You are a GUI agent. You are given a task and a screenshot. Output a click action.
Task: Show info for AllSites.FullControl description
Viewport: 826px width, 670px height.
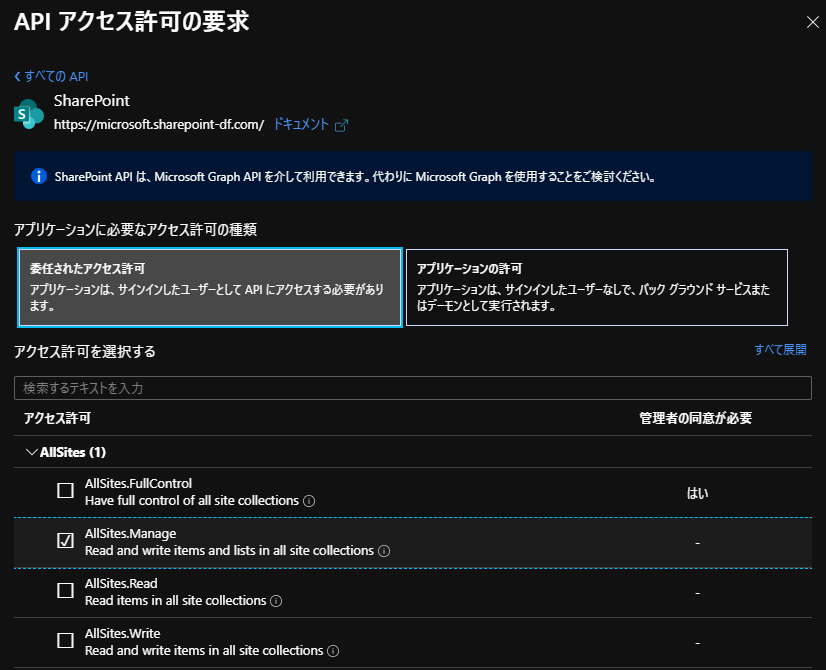point(309,501)
